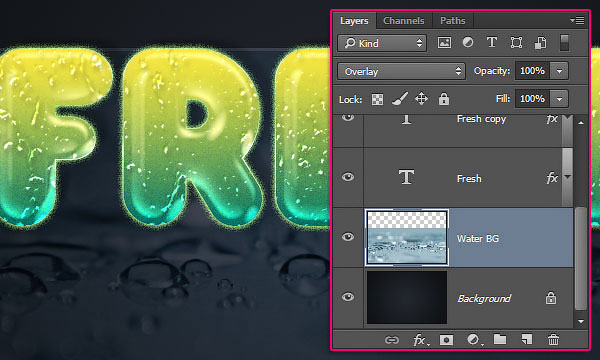The image size is (600, 360).
Task: Click layers list scroll up arrow
Action: point(581,122)
